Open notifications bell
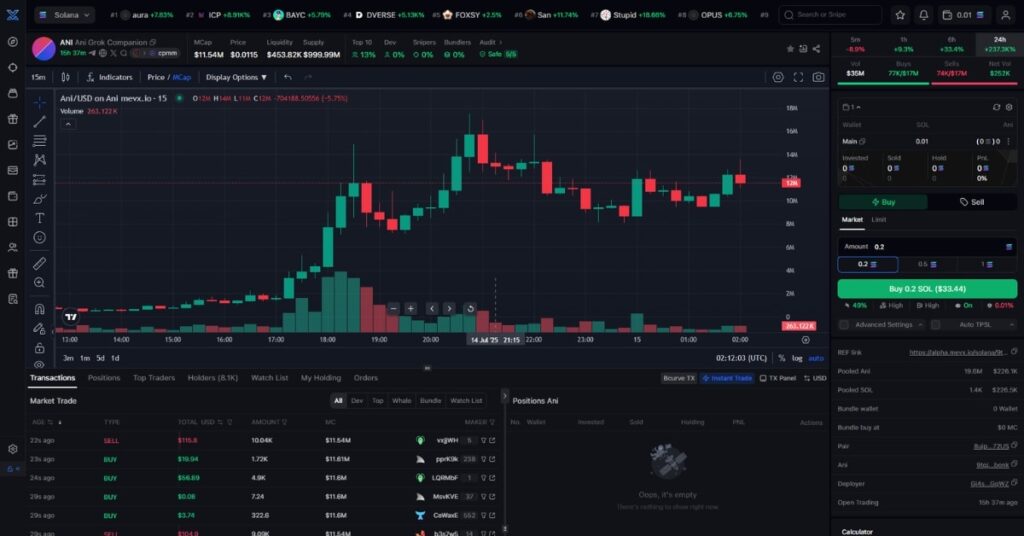Viewport: 1024px width, 536px height. (923, 14)
